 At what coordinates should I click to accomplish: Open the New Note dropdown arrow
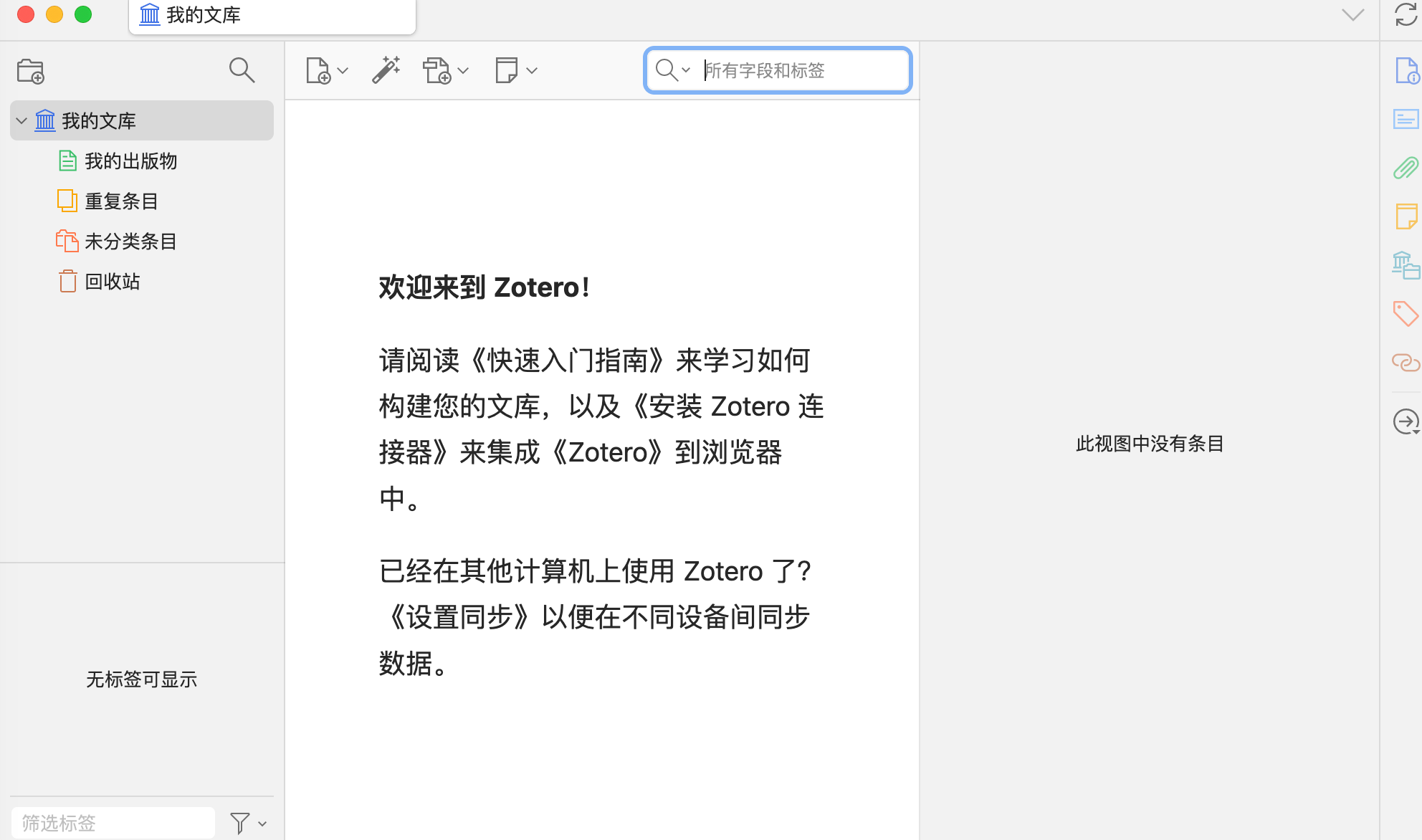pyautogui.click(x=532, y=70)
